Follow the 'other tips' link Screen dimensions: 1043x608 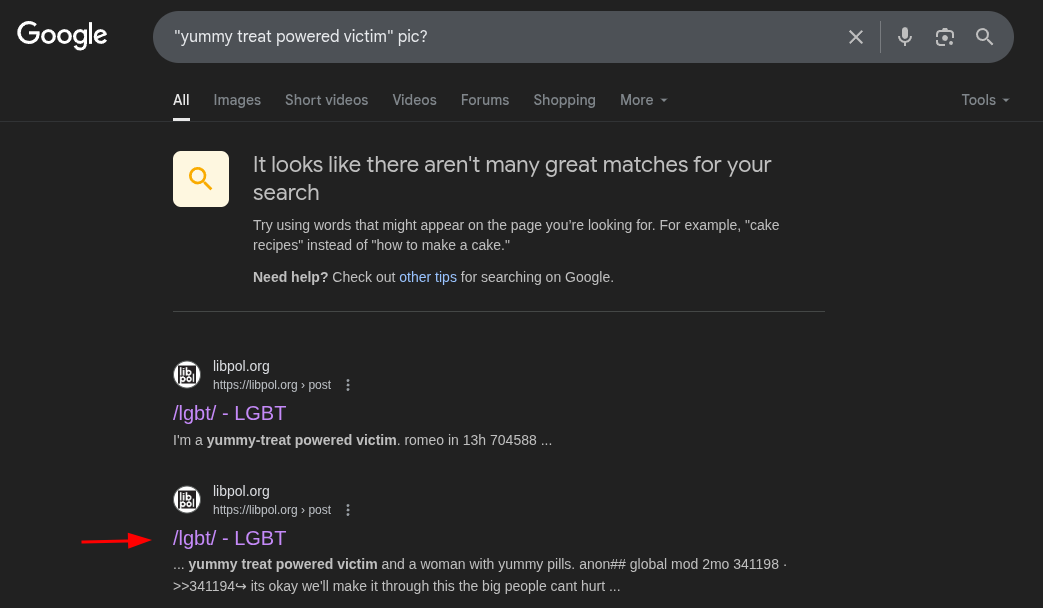coord(428,277)
